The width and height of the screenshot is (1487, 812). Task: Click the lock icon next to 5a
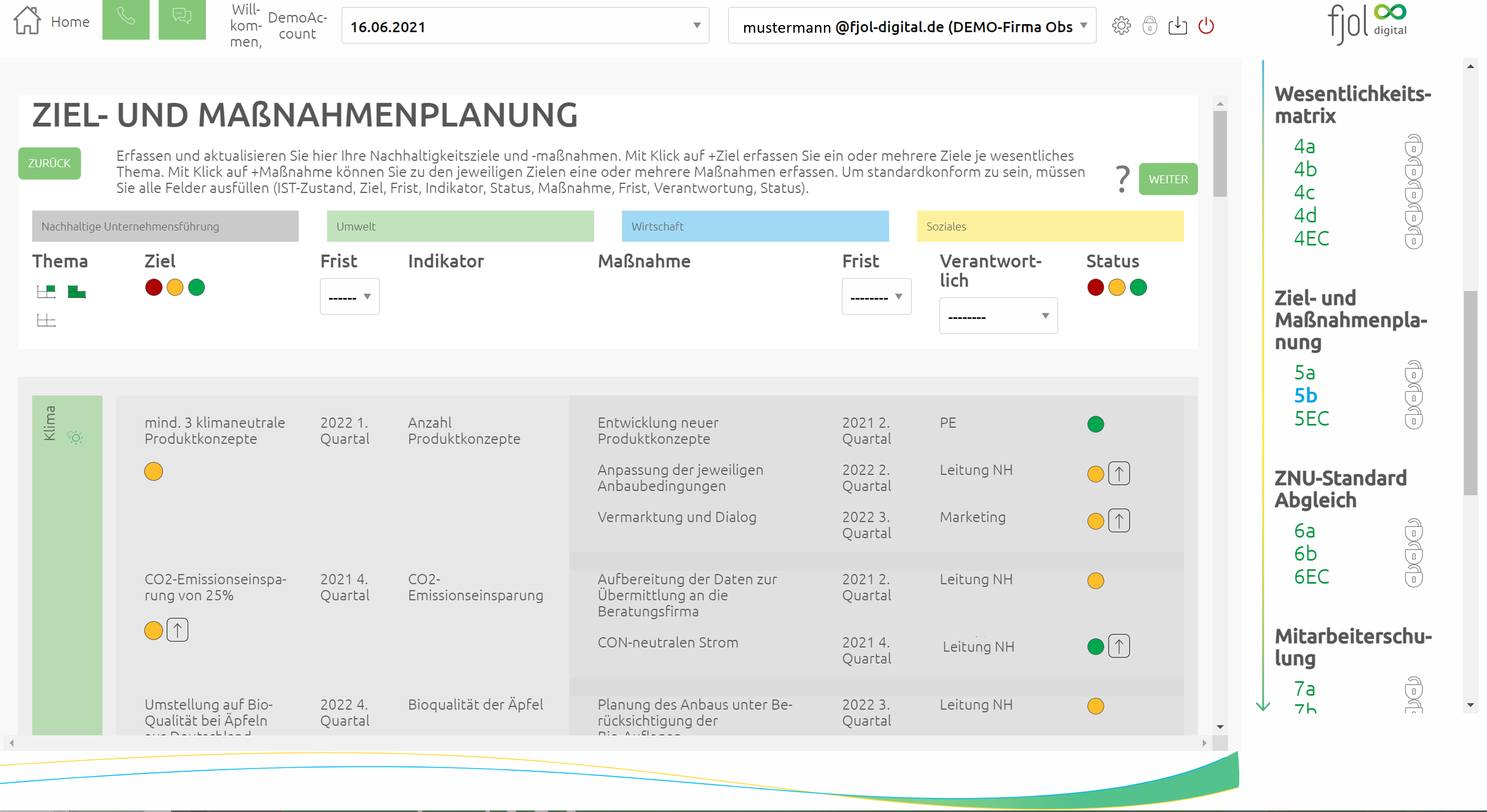[1413, 372]
